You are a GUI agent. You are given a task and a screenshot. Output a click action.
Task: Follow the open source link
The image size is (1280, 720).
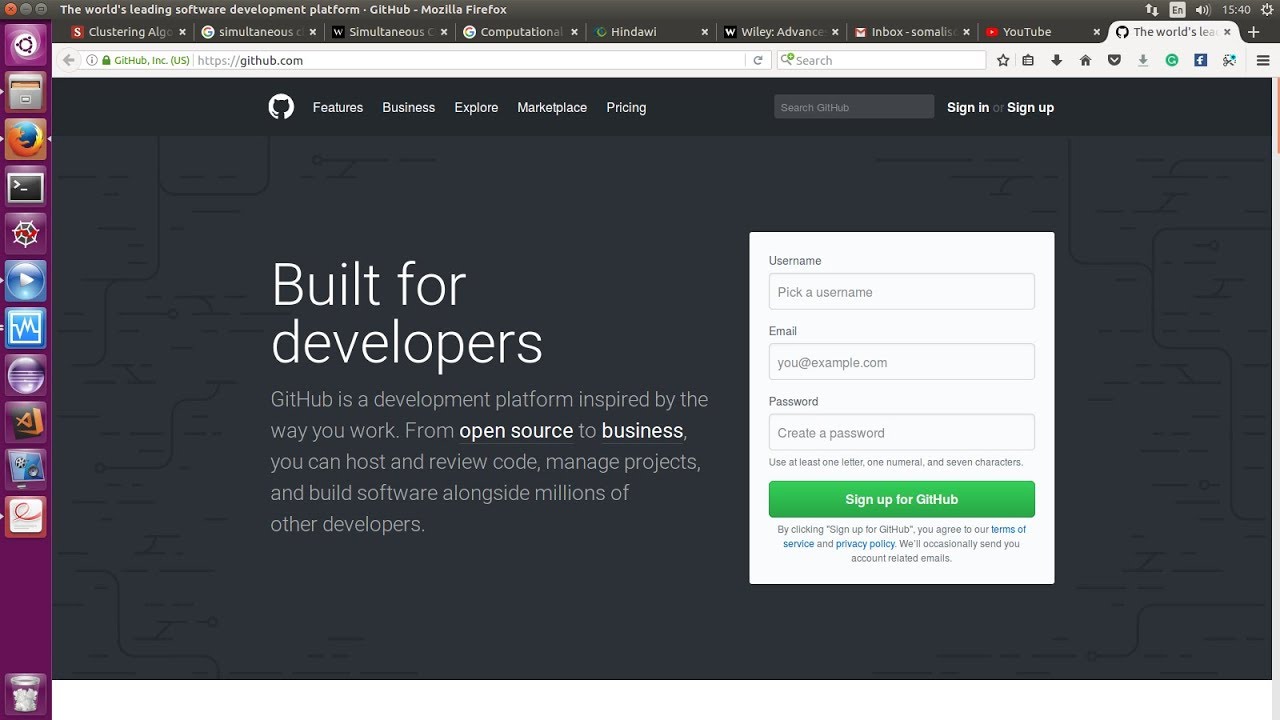[x=516, y=431]
